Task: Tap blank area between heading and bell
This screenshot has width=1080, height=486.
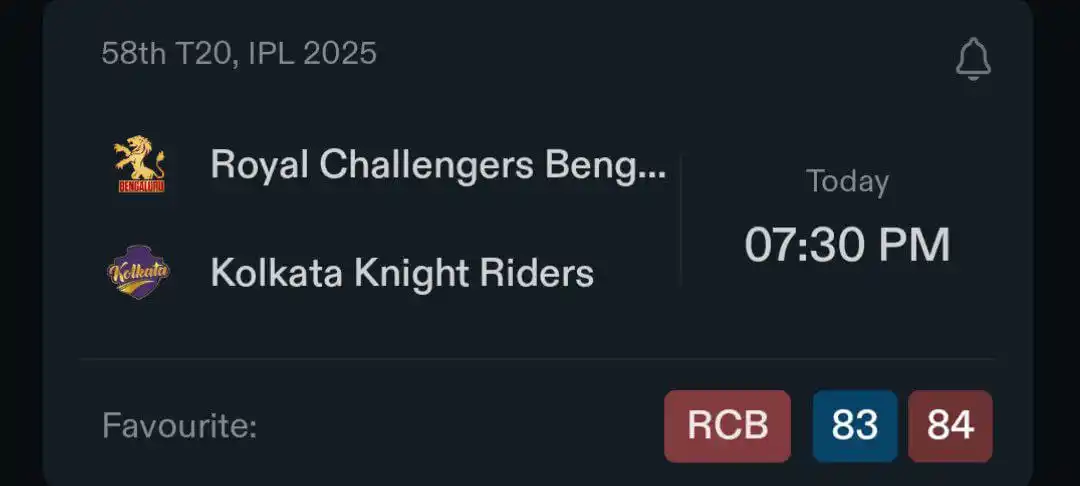Action: click(x=665, y=55)
